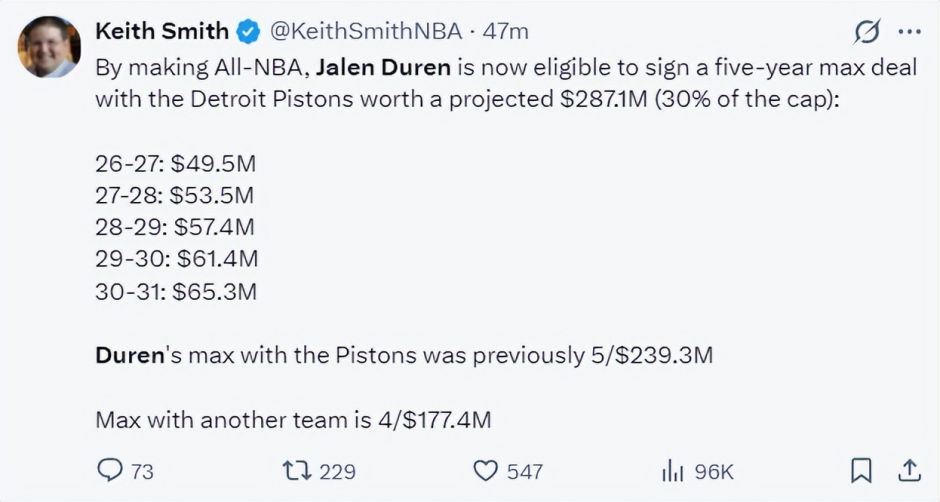Click the Grok explain icon

867,31
